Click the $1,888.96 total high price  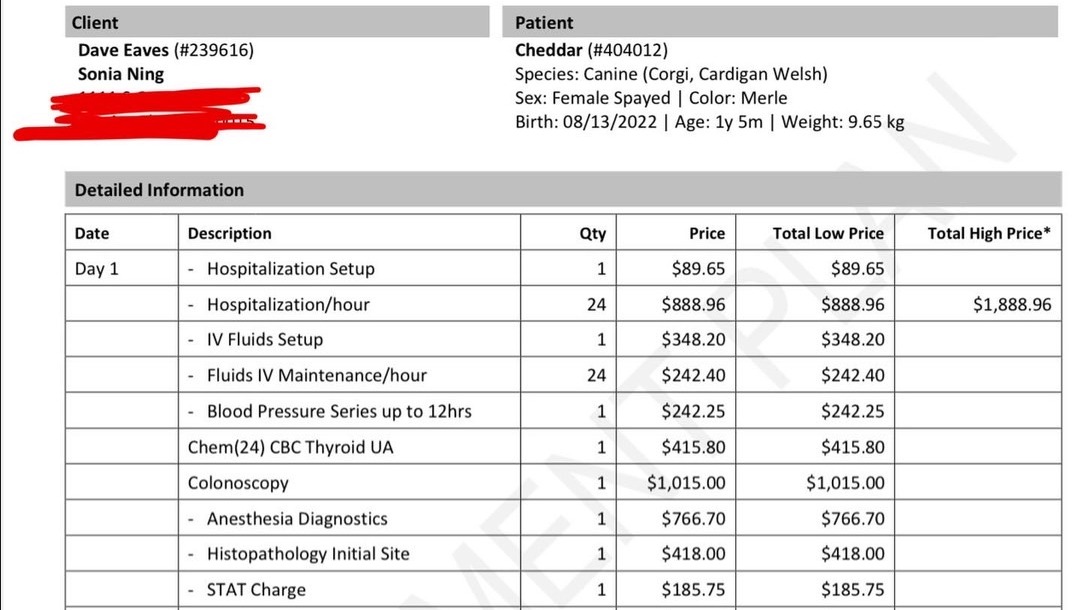coord(1012,304)
